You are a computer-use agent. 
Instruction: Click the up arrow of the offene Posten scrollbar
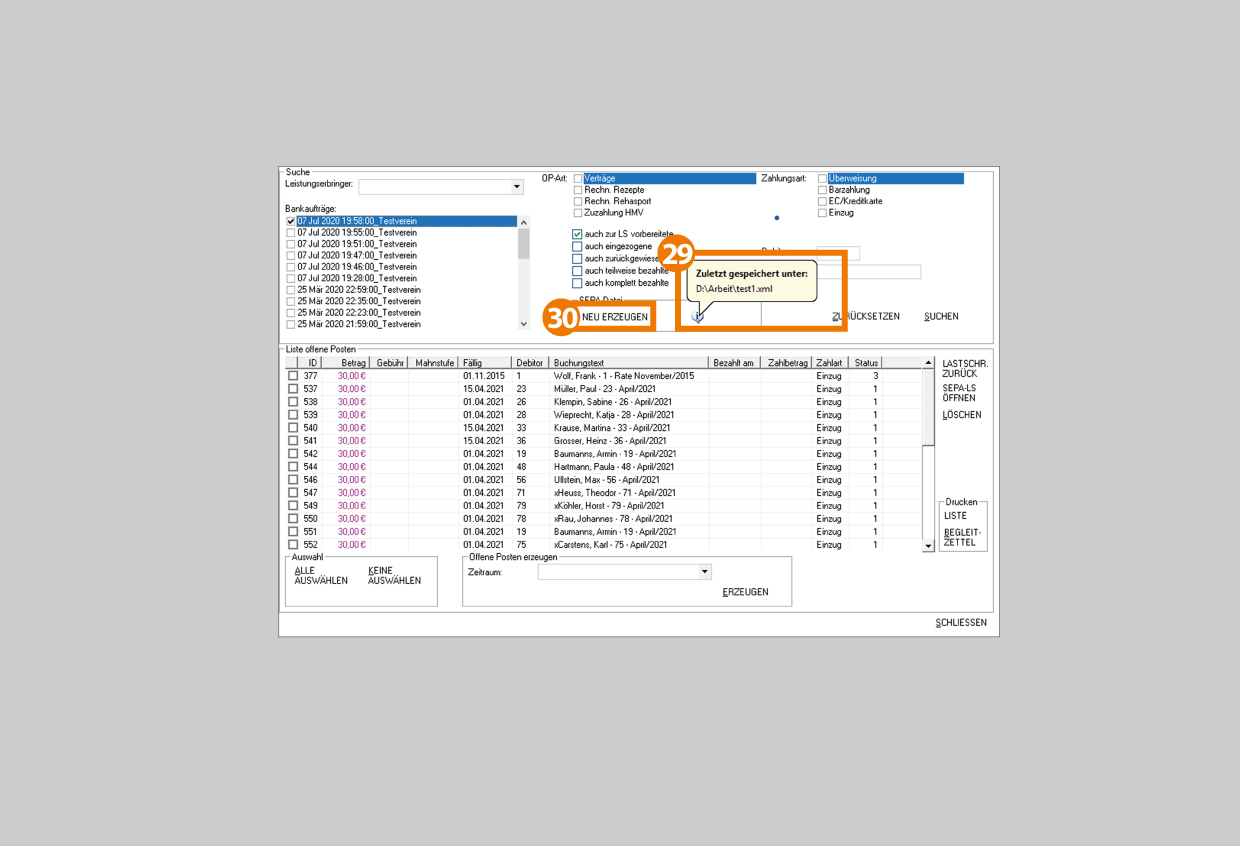[928, 363]
